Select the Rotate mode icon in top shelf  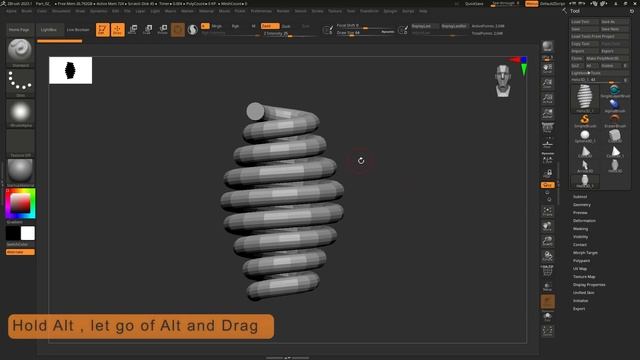163,29
